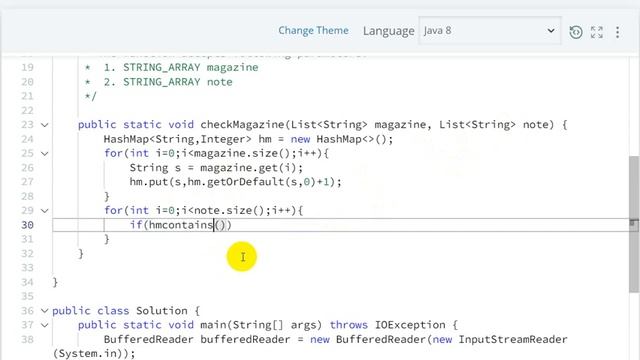Toggle fullscreen editor mode icon
Viewport: 640px width, 360px height.
(597, 32)
